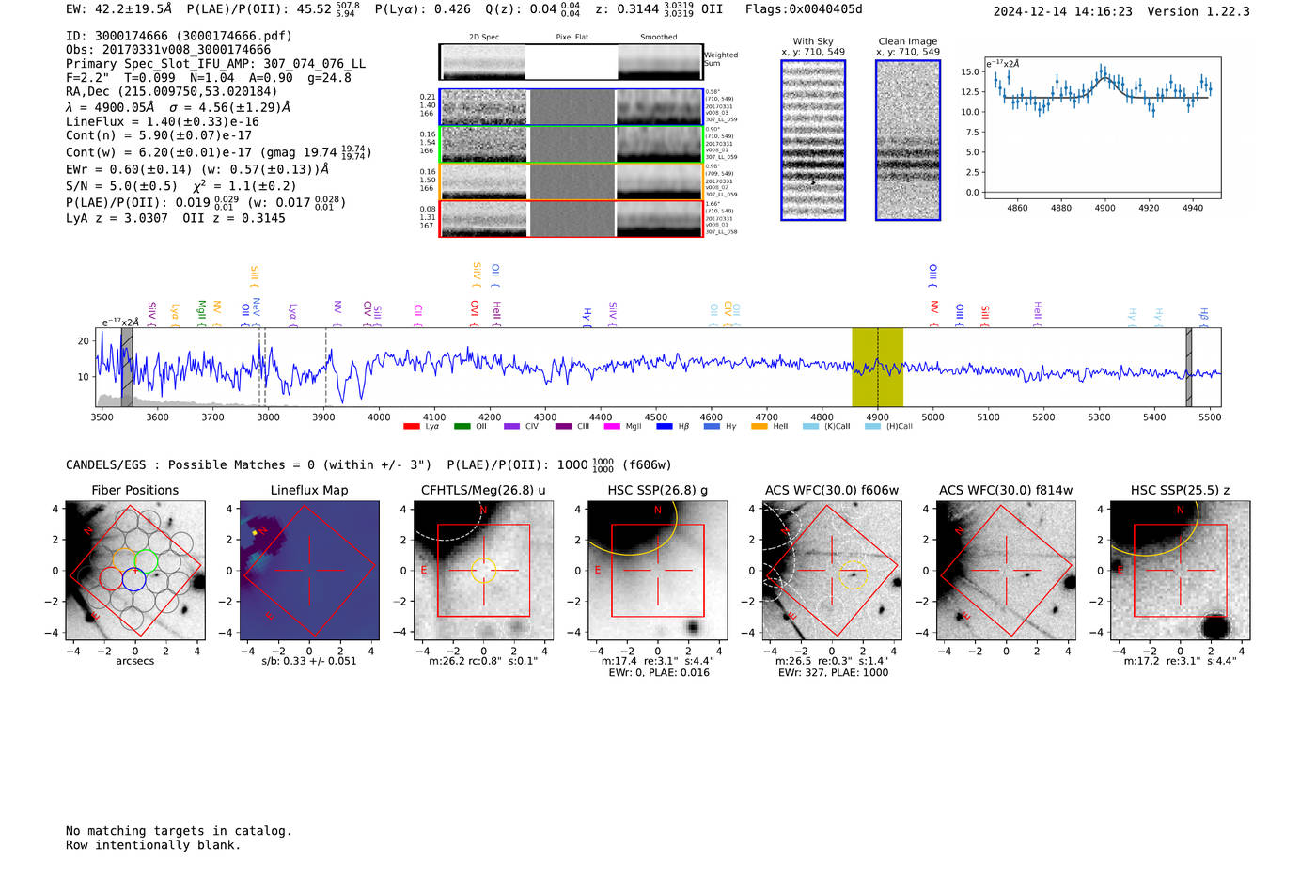Click the yellow aperture circle in f606w image
The width and height of the screenshot is (1316, 896).
(x=853, y=576)
